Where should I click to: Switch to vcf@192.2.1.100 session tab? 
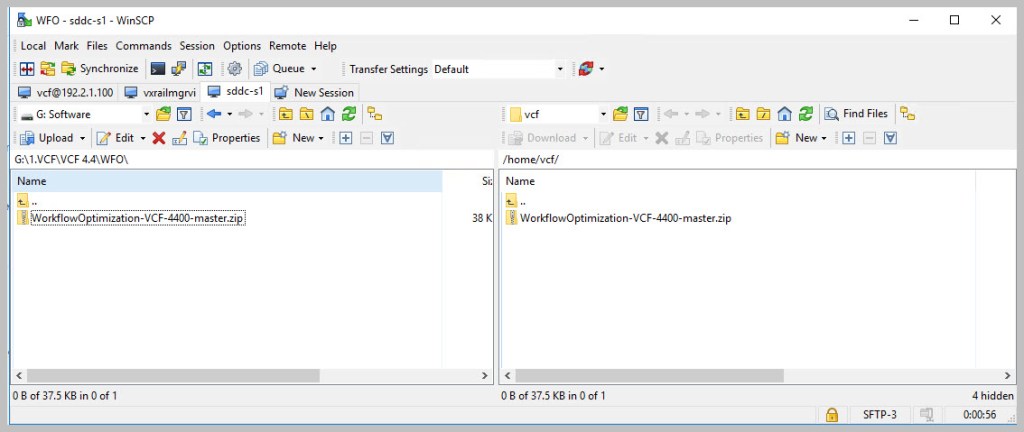tap(67, 92)
